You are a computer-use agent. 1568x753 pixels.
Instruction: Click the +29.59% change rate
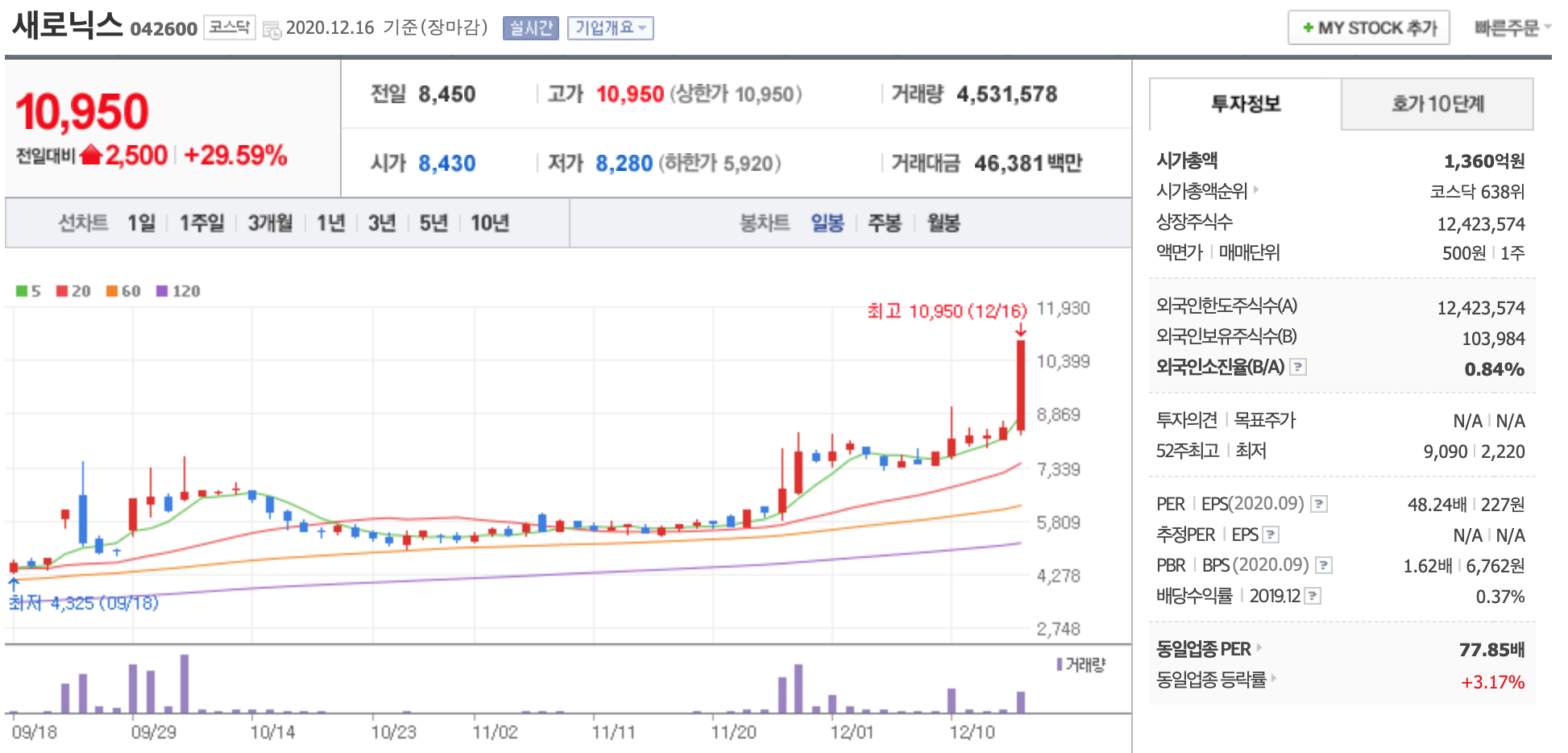tap(235, 155)
